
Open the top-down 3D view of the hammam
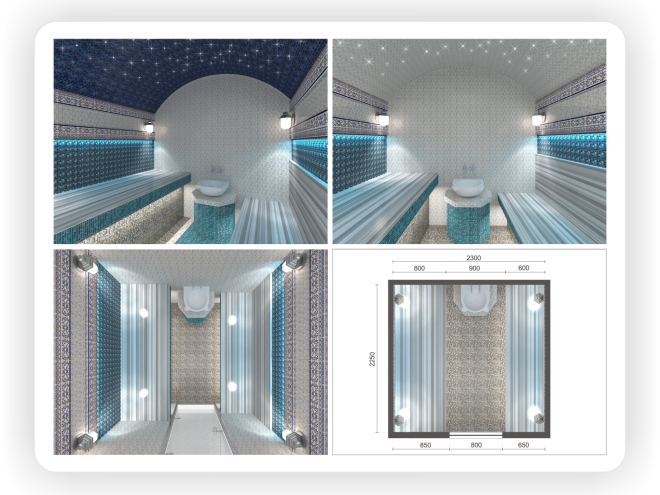coord(190,352)
